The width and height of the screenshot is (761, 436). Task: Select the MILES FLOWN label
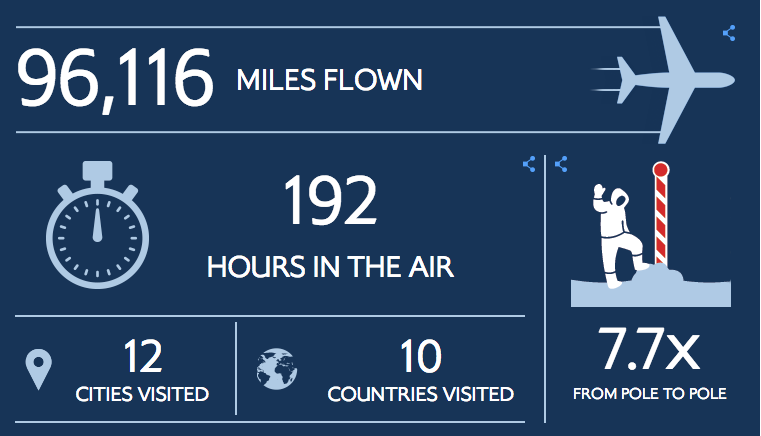tap(329, 80)
